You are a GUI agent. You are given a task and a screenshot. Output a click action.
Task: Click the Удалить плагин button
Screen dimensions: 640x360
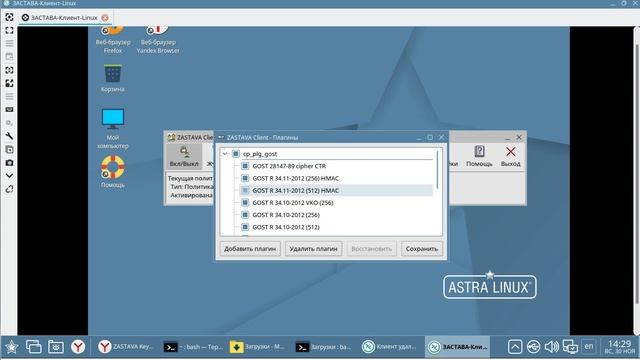(x=313, y=249)
